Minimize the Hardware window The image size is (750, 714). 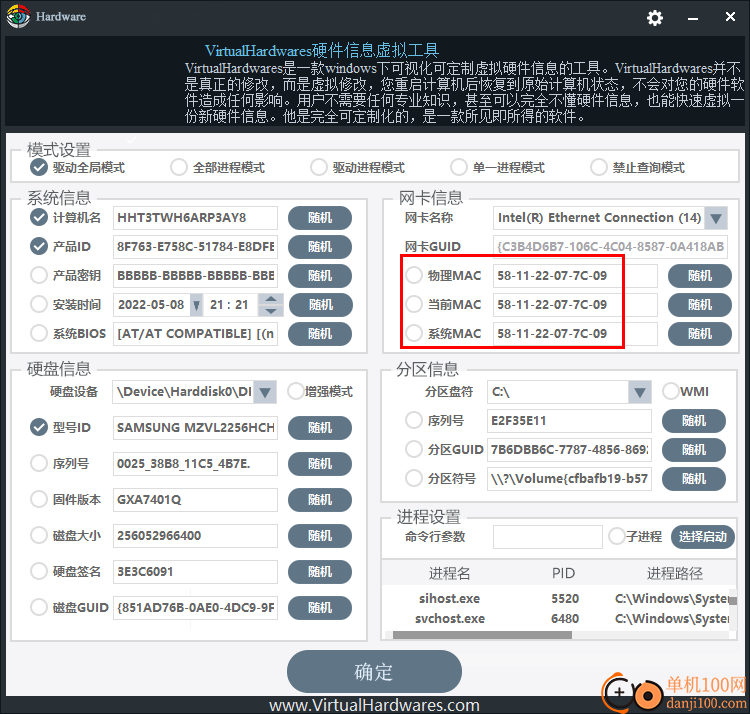click(x=693, y=19)
